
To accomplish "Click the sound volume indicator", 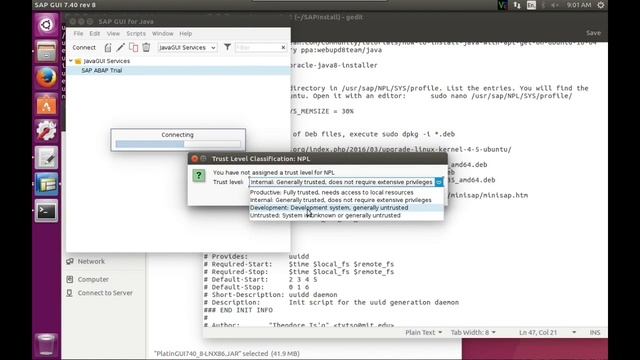I will click(555, 5).
